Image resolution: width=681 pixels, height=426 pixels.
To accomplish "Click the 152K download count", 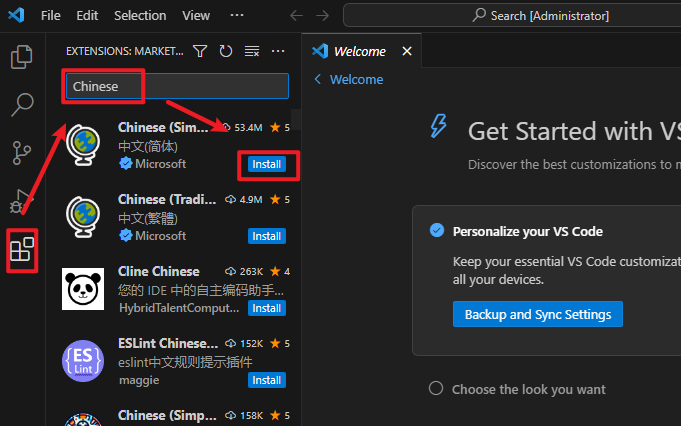I will [x=251, y=344].
